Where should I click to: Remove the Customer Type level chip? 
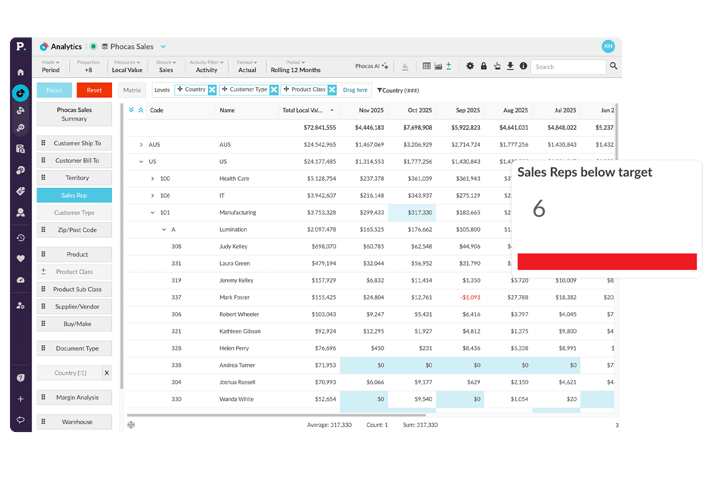pos(274,90)
